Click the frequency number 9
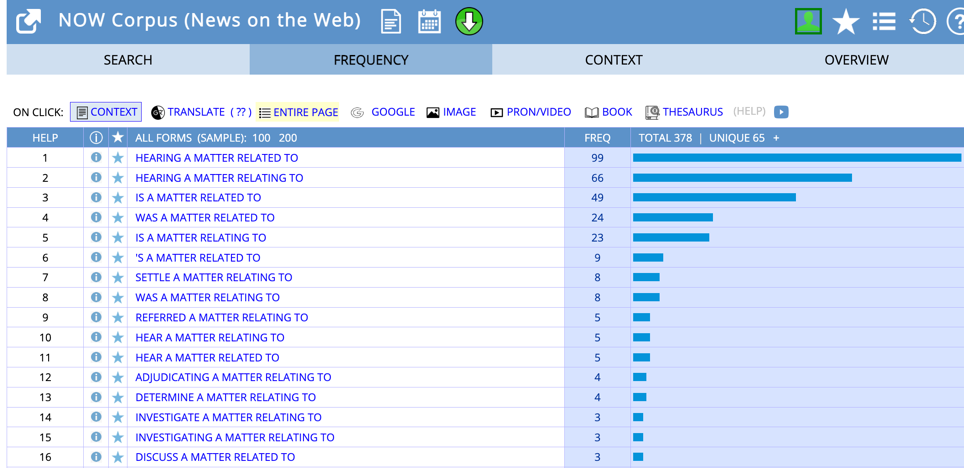964x468 pixels. click(x=597, y=258)
